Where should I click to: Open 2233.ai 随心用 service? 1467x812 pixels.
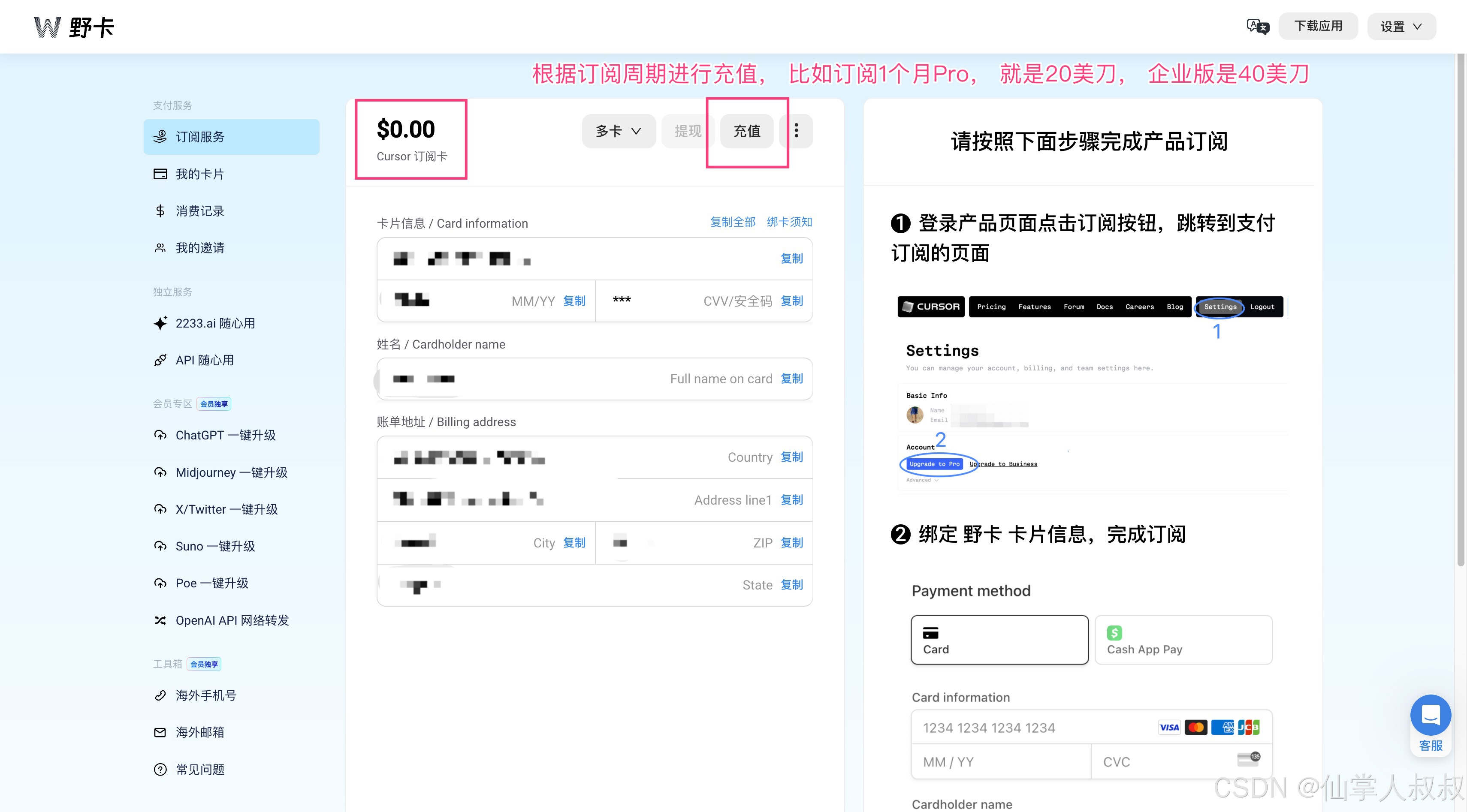coord(215,323)
